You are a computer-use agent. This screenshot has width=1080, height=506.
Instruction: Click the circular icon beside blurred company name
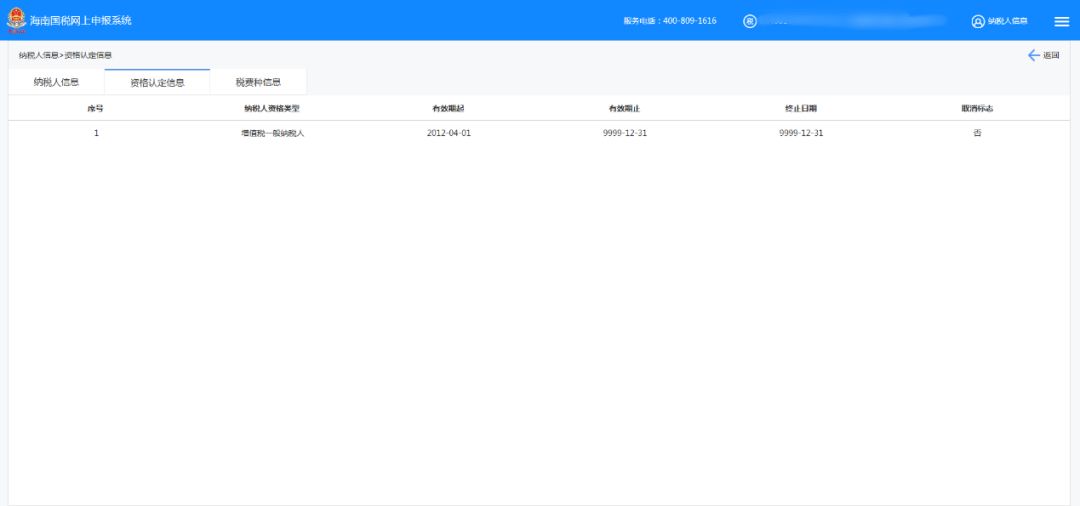749,21
